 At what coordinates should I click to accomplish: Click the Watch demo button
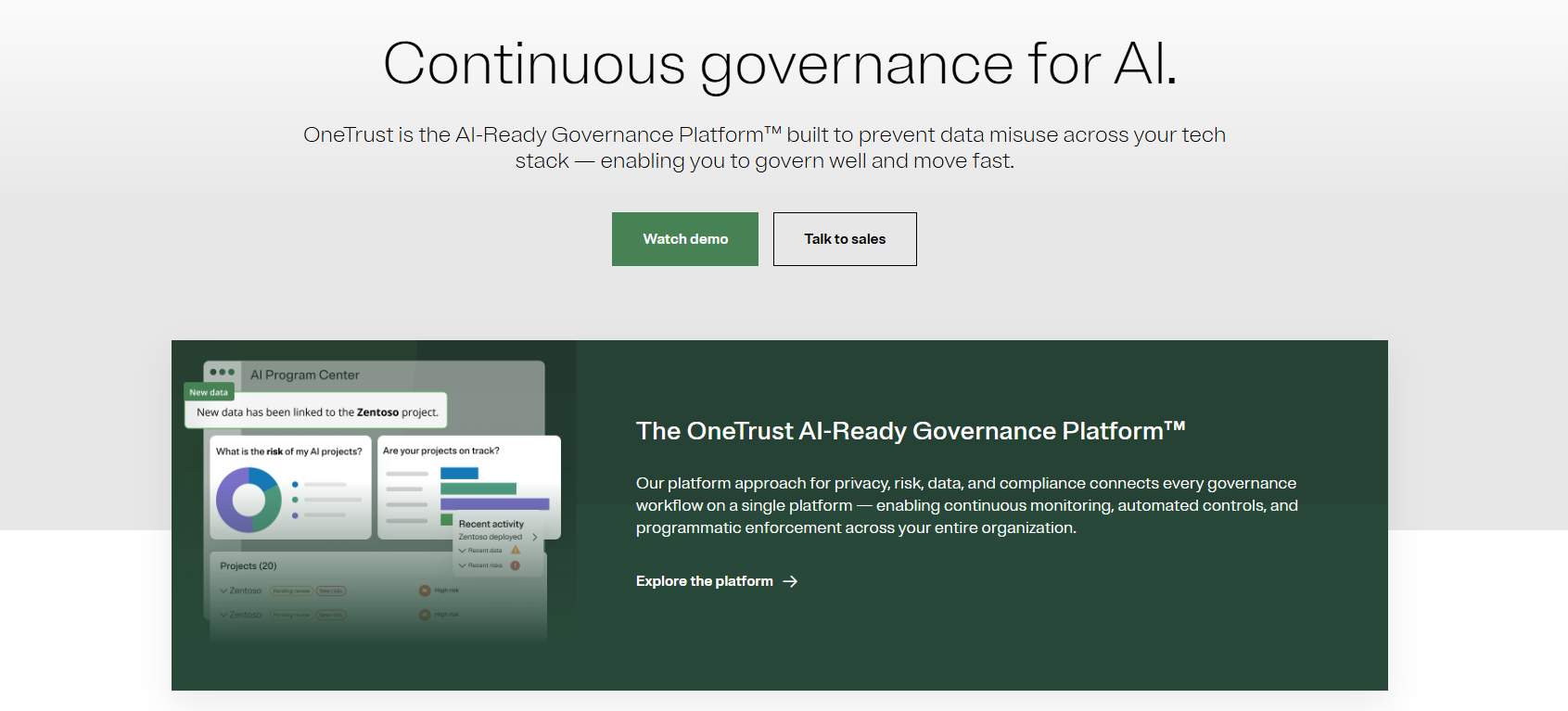(685, 239)
